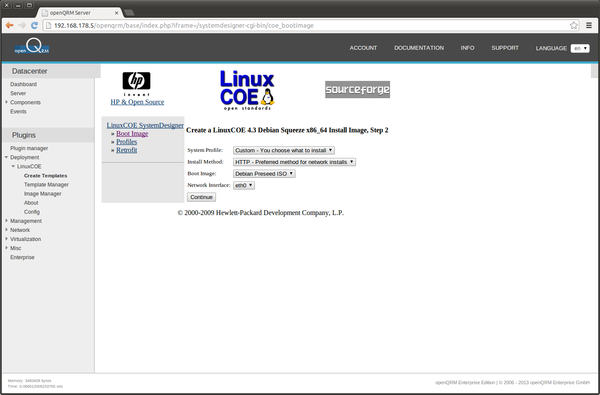
Task: Open the browser hamburger menu
Action: [589, 26]
